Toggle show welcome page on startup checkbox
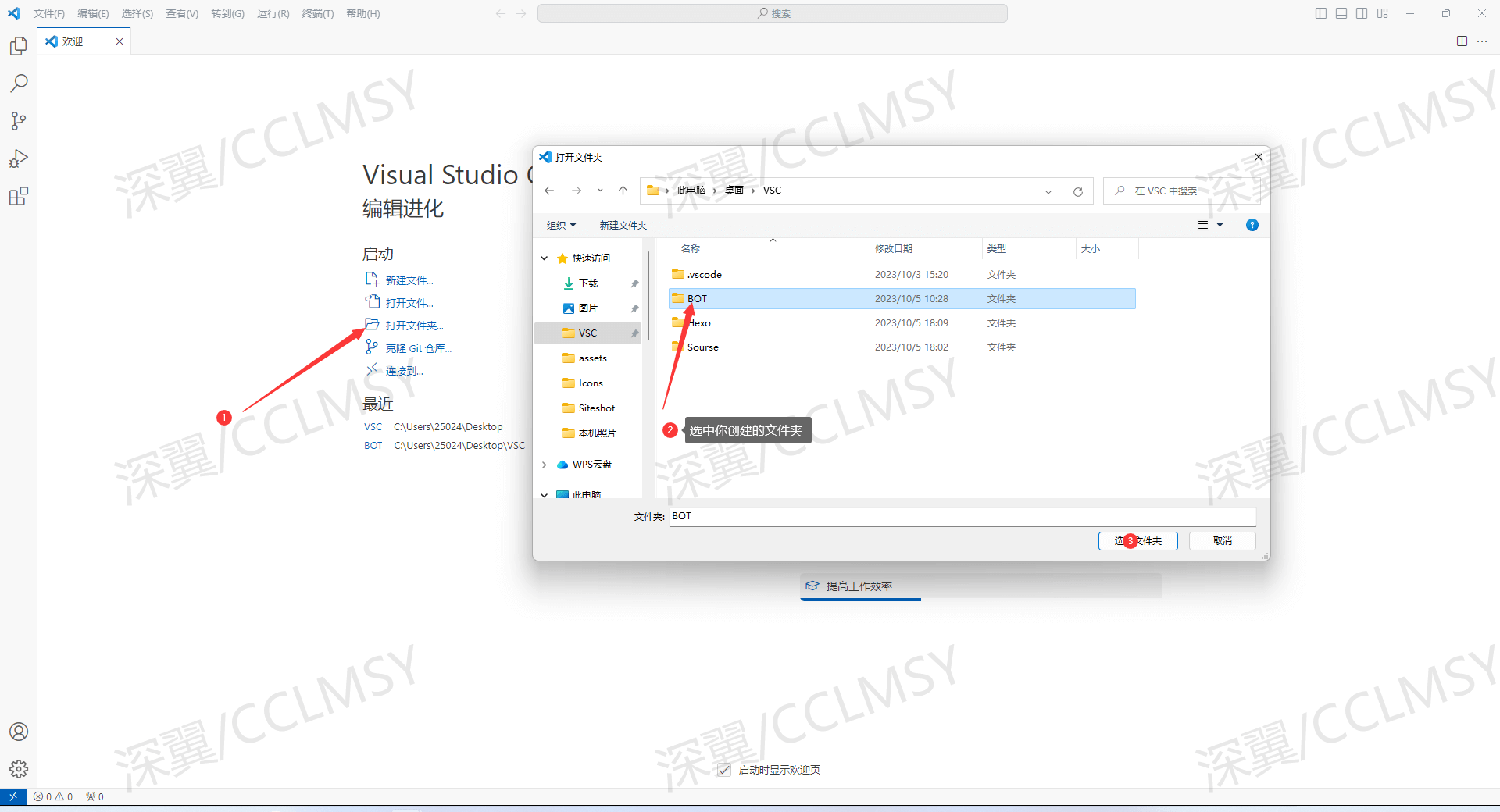Viewport: 1500px width, 812px height. coord(724,770)
